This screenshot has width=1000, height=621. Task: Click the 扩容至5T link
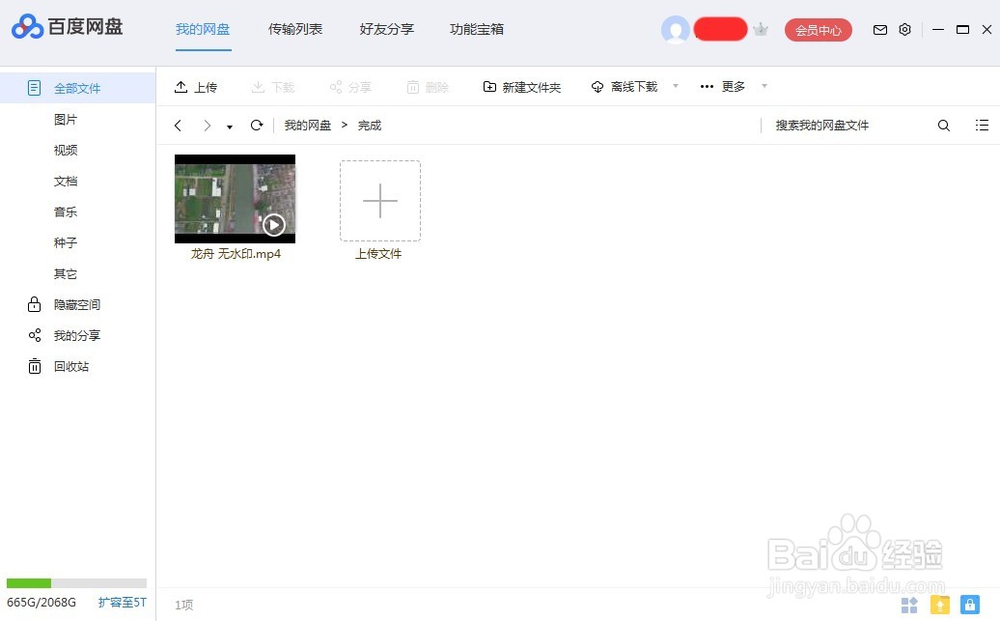click(x=122, y=603)
